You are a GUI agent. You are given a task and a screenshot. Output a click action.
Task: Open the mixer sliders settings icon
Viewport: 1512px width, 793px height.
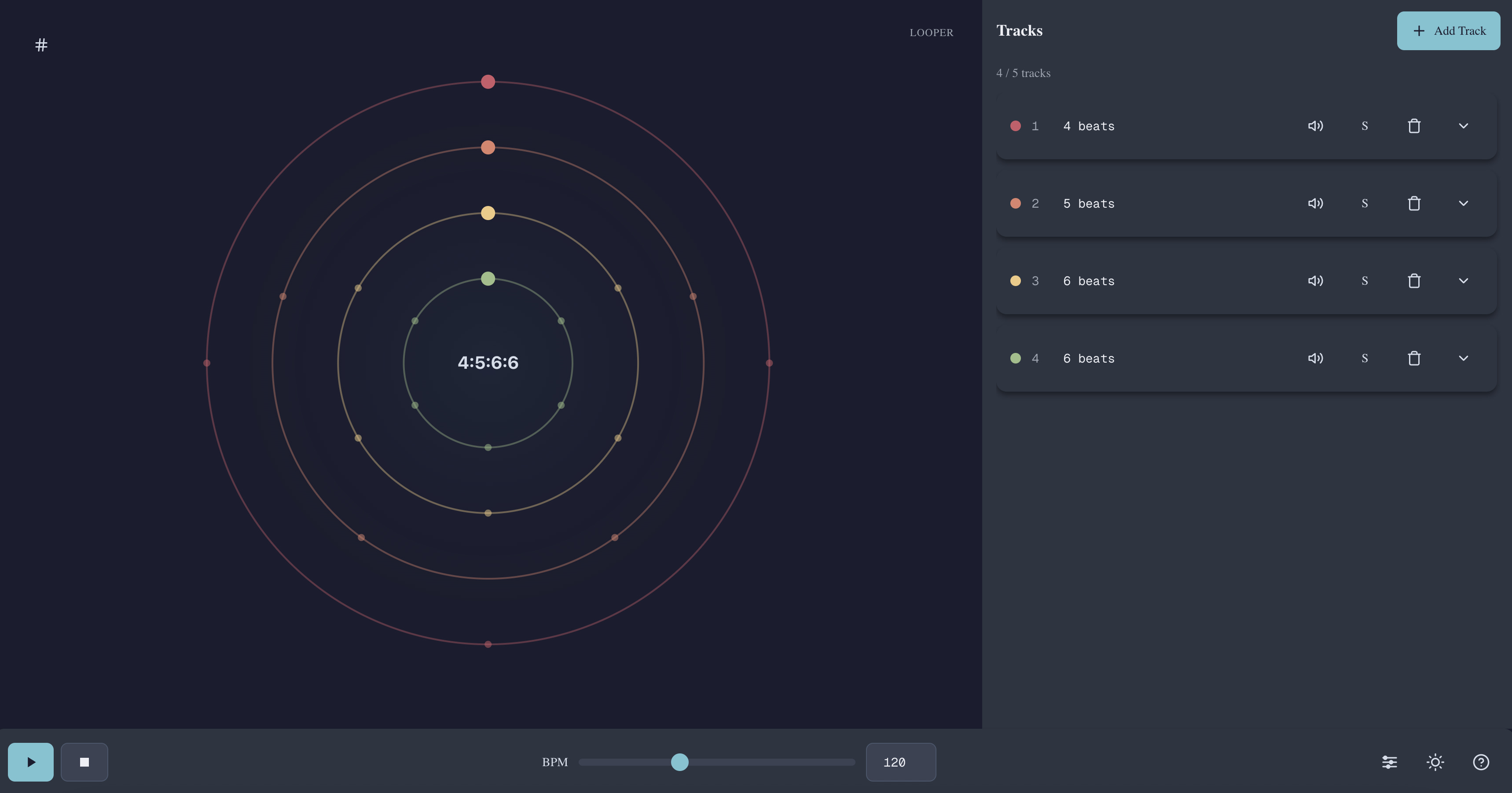coord(1389,762)
